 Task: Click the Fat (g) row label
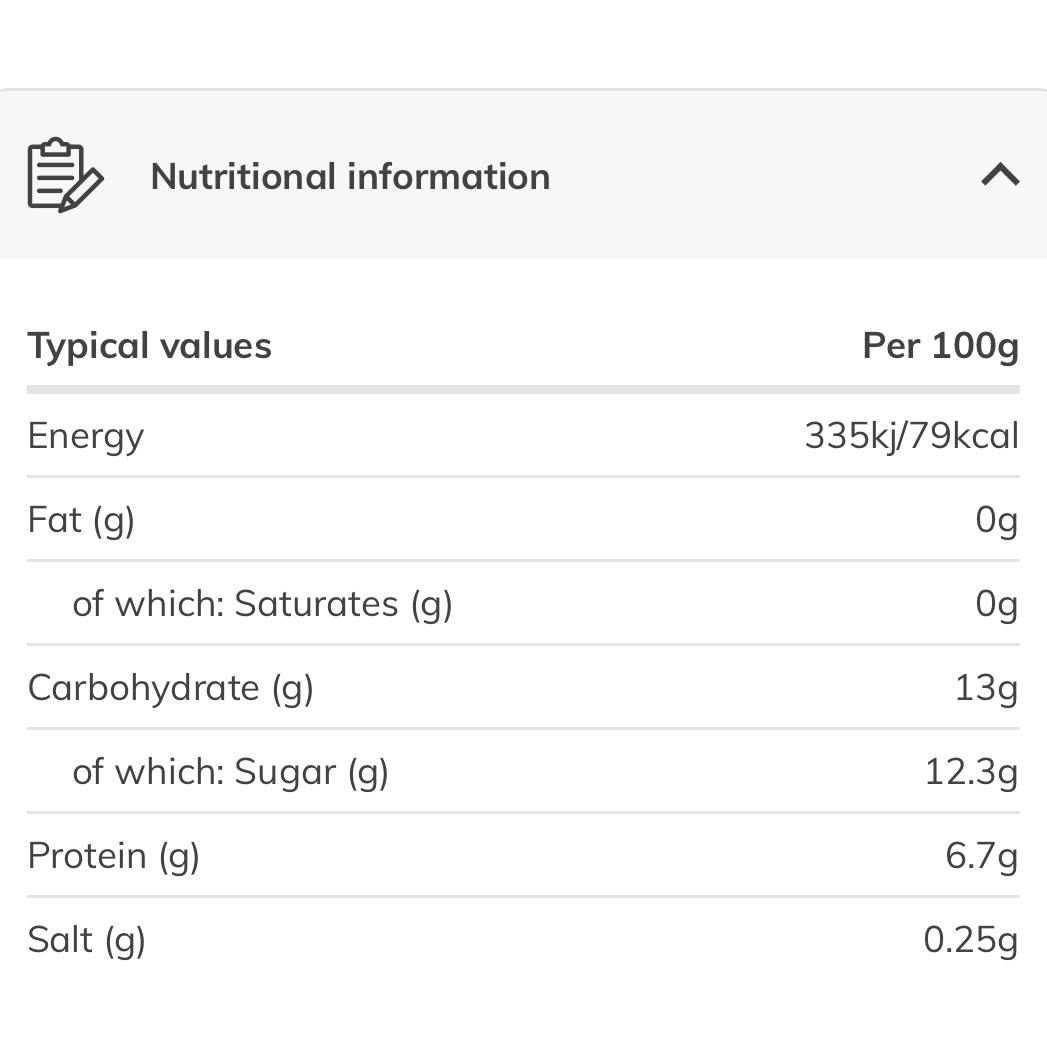point(81,520)
